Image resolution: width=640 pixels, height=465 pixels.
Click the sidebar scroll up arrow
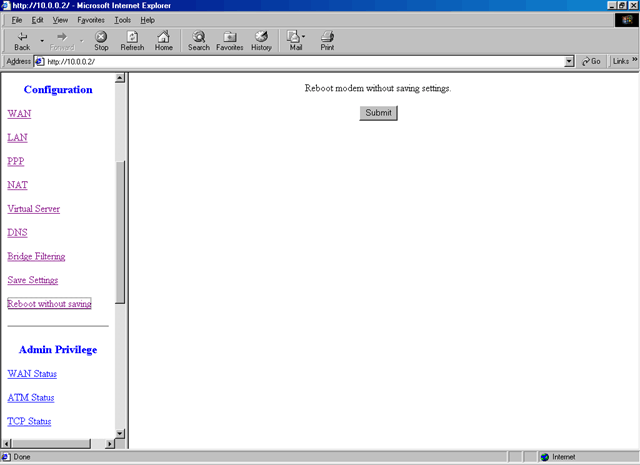pyautogui.click(x=120, y=78)
